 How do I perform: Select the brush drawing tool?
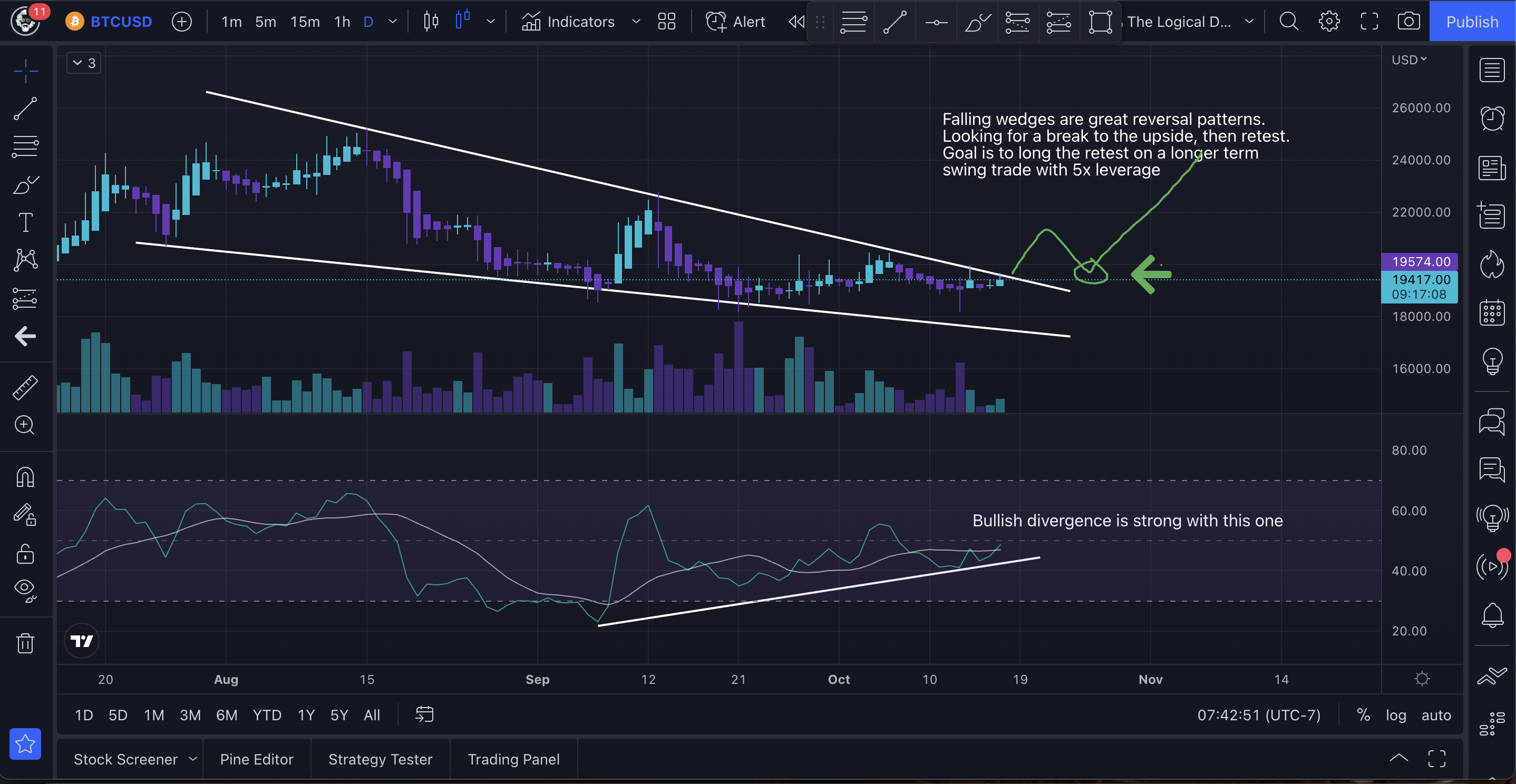coord(25,185)
